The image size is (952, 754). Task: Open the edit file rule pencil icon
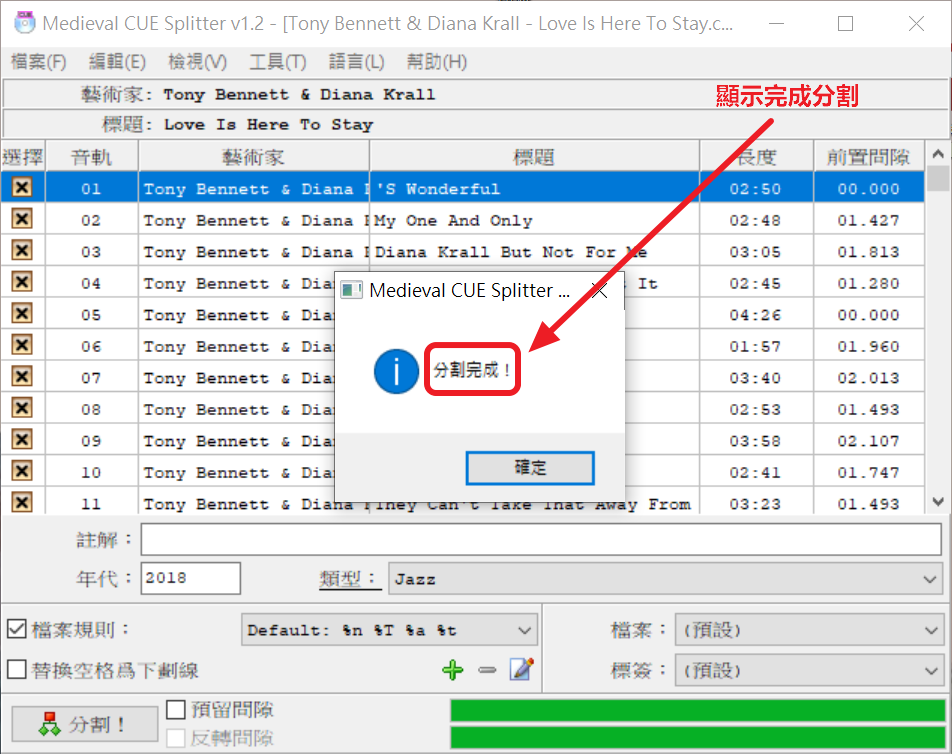coord(522,669)
